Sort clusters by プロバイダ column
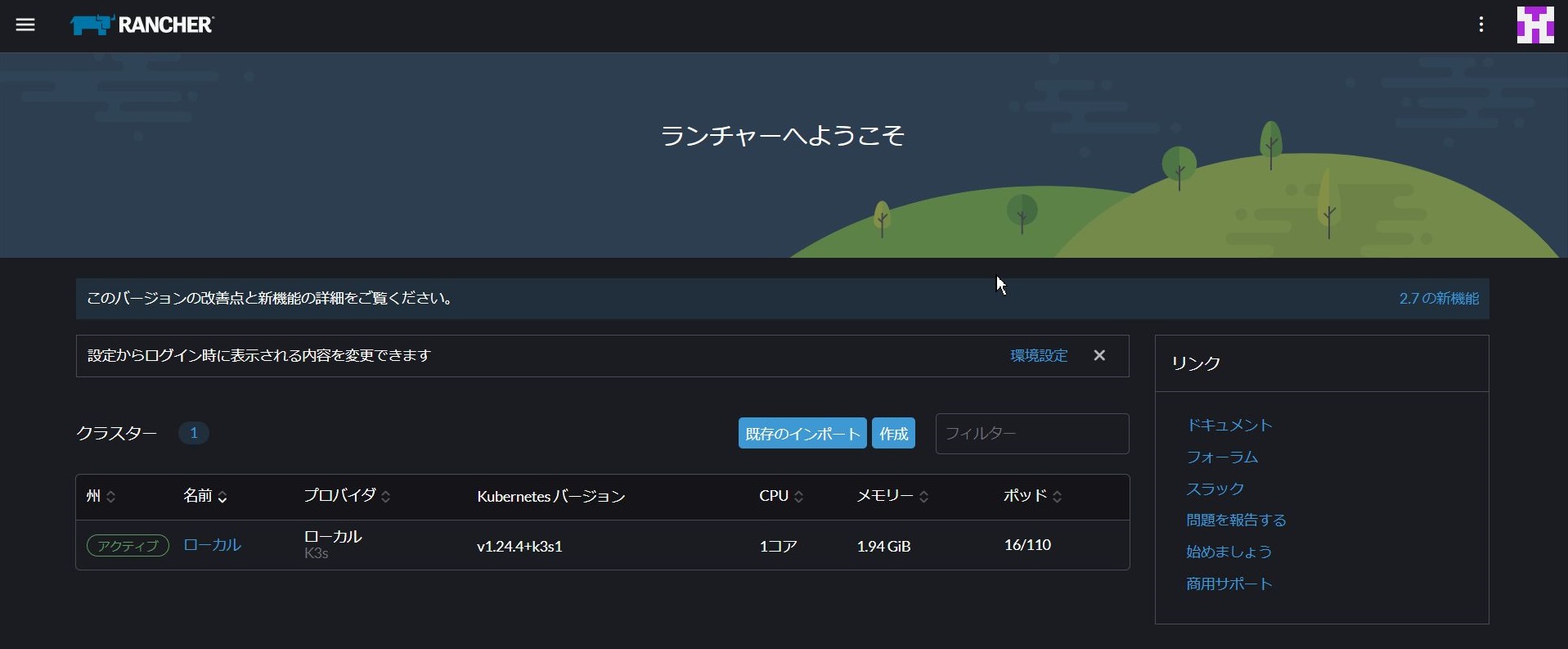1568x649 pixels. pyautogui.click(x=346, y=496)
